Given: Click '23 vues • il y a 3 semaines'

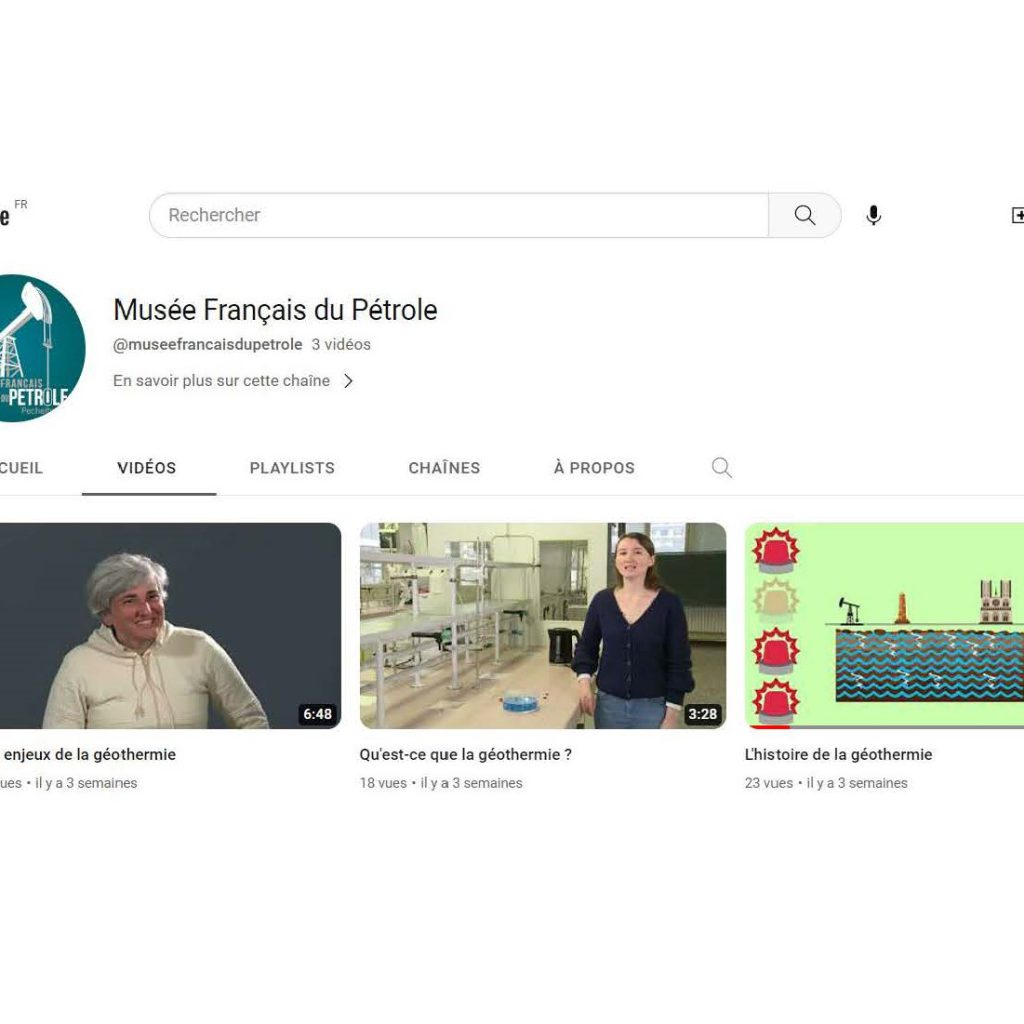Looking at the screenshot, I should (826, 782).
